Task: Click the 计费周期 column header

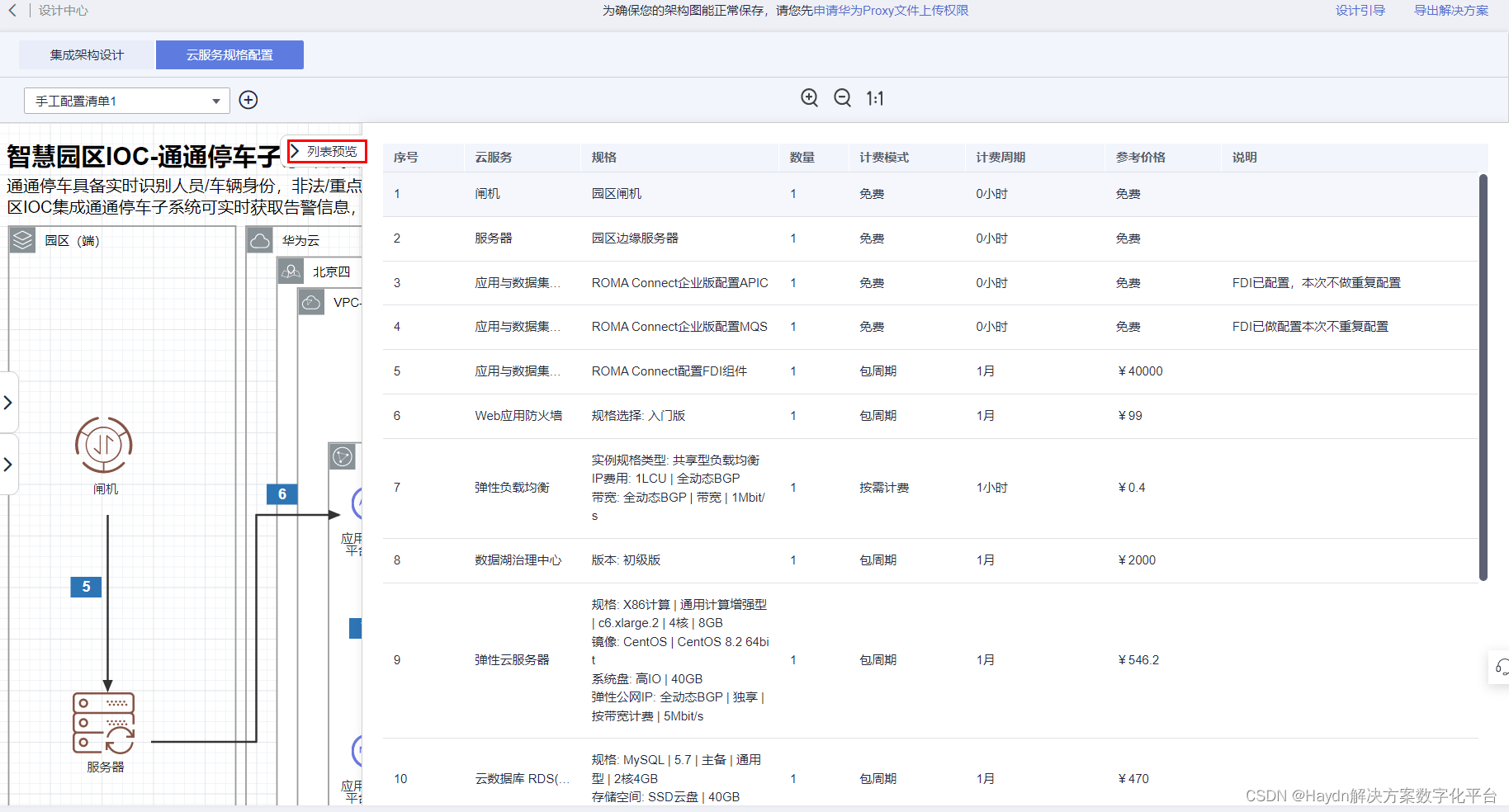Action: 1000,157
